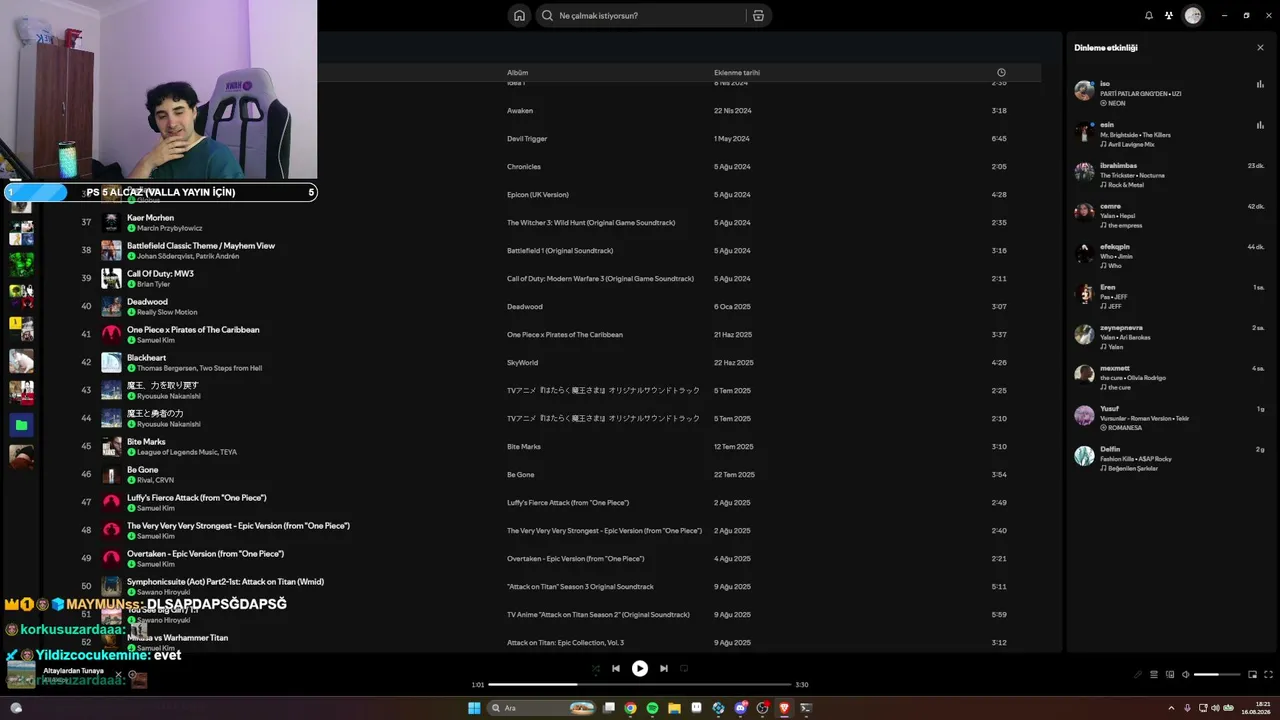This screenshot has width=1280, height=720.
Task: Sort tracks by duration clock icon
Action: pos(1001,73)
